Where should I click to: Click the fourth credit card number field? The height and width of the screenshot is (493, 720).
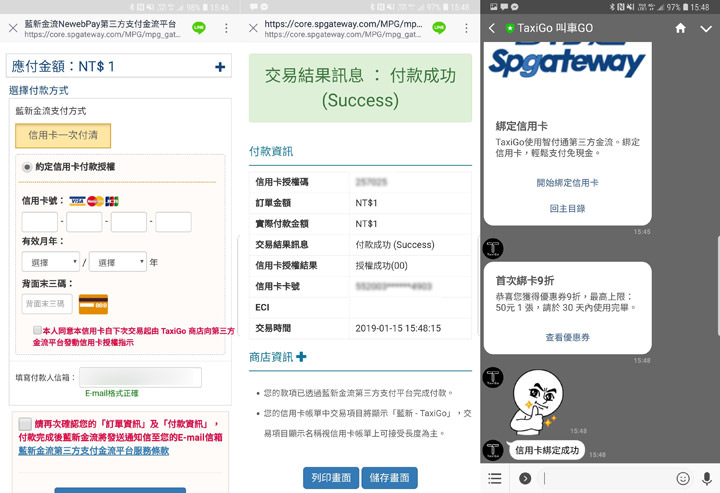(174, 222)
